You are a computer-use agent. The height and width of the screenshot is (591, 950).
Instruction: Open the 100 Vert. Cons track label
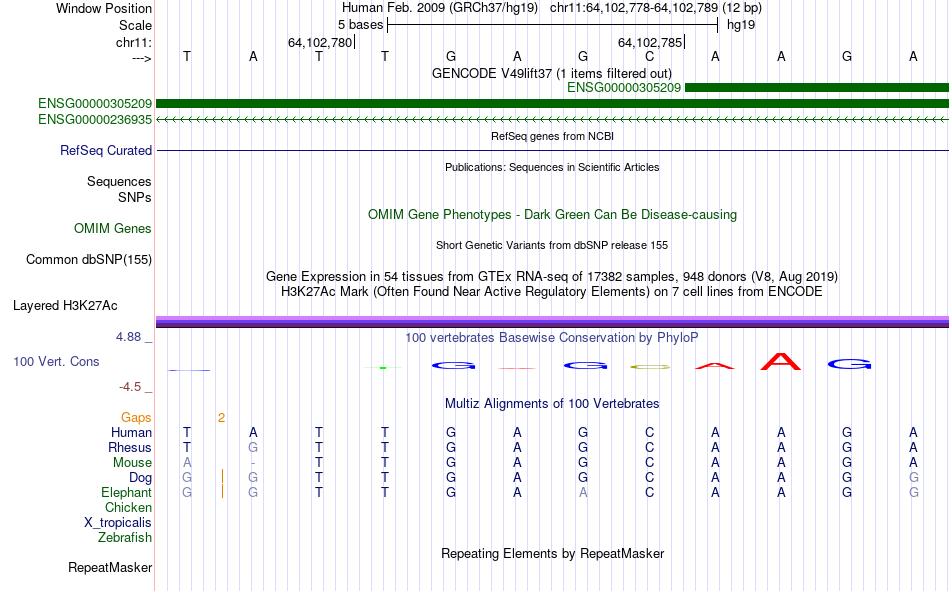tap(56, 362)
